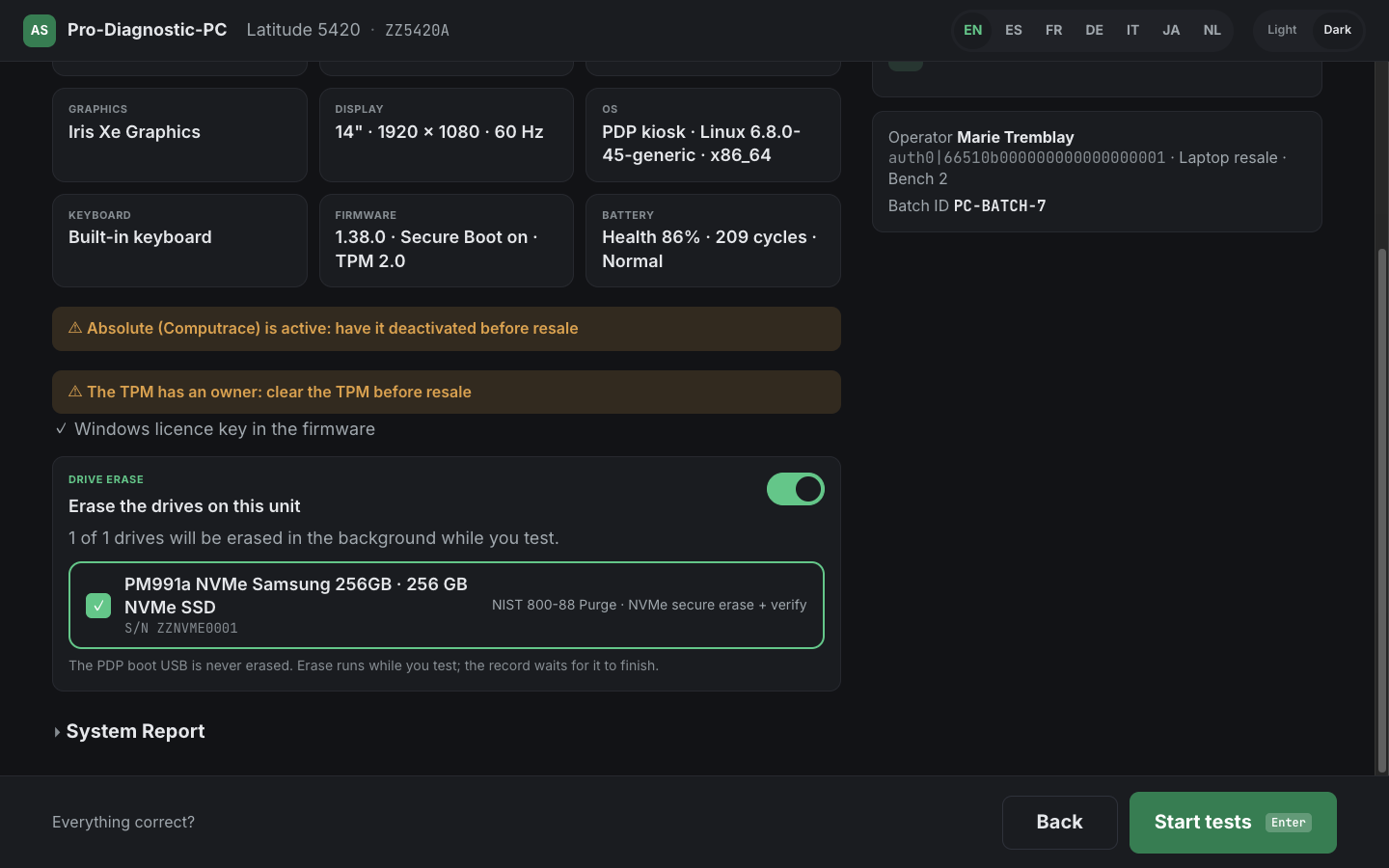
Task: Click the Pro-Diagnostic-PC title
Action: click(148, 30)
